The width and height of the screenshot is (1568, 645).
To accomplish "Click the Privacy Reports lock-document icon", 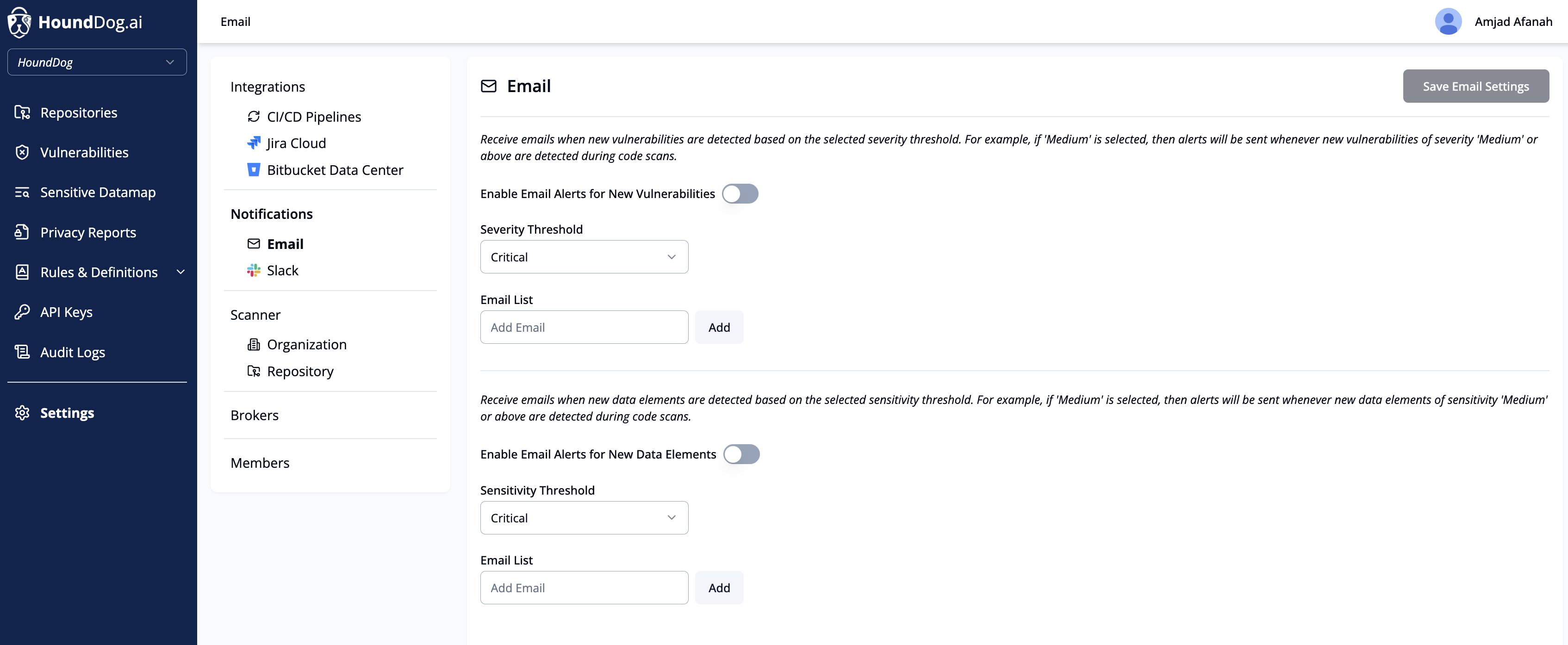I will (23, 232).
